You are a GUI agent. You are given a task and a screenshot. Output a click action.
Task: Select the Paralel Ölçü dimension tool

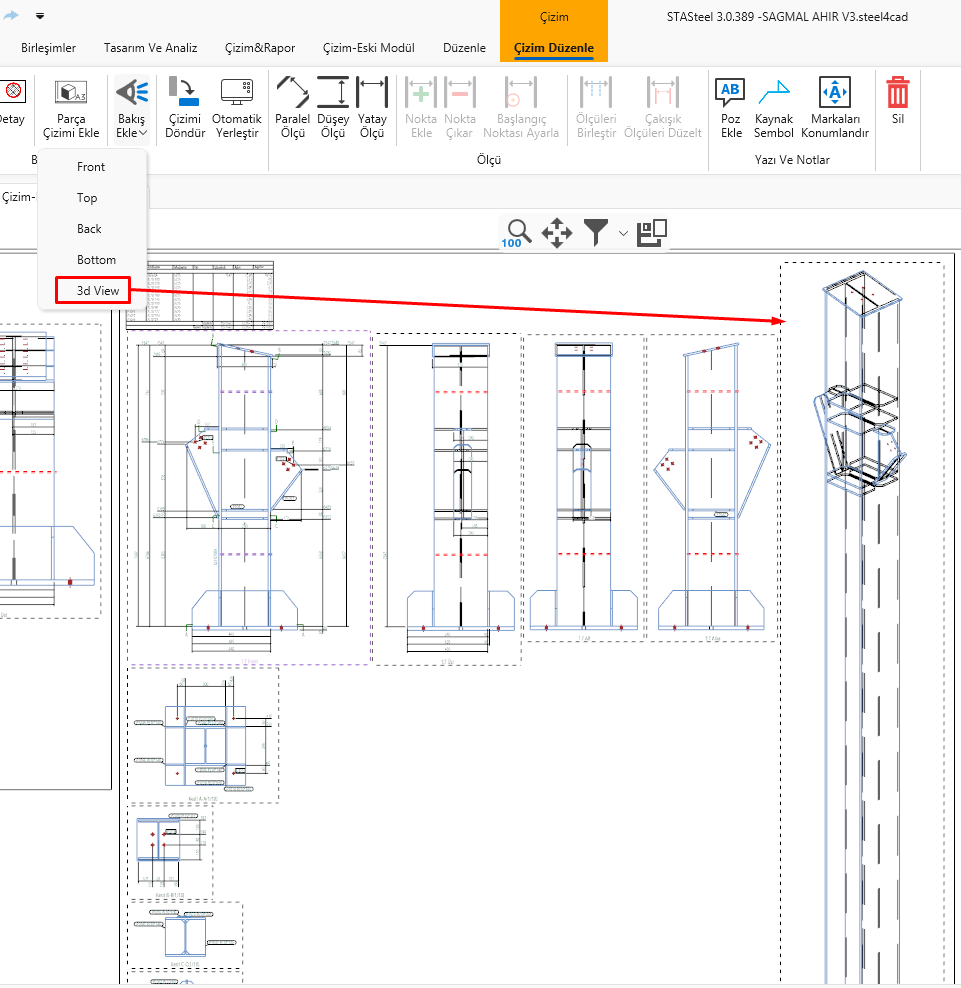[292, 92]
